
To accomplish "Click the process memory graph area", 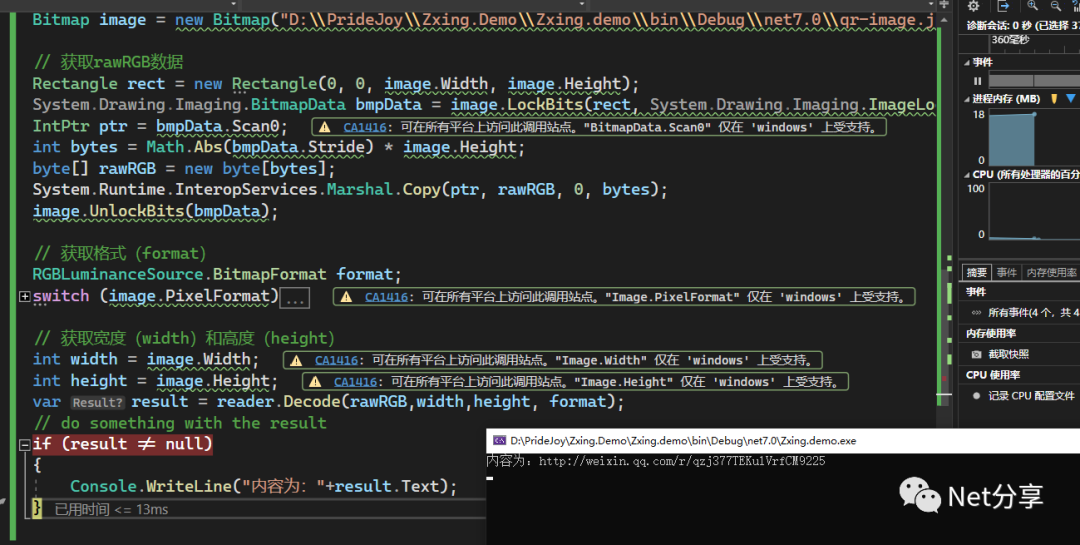I will click(1035, 136).
